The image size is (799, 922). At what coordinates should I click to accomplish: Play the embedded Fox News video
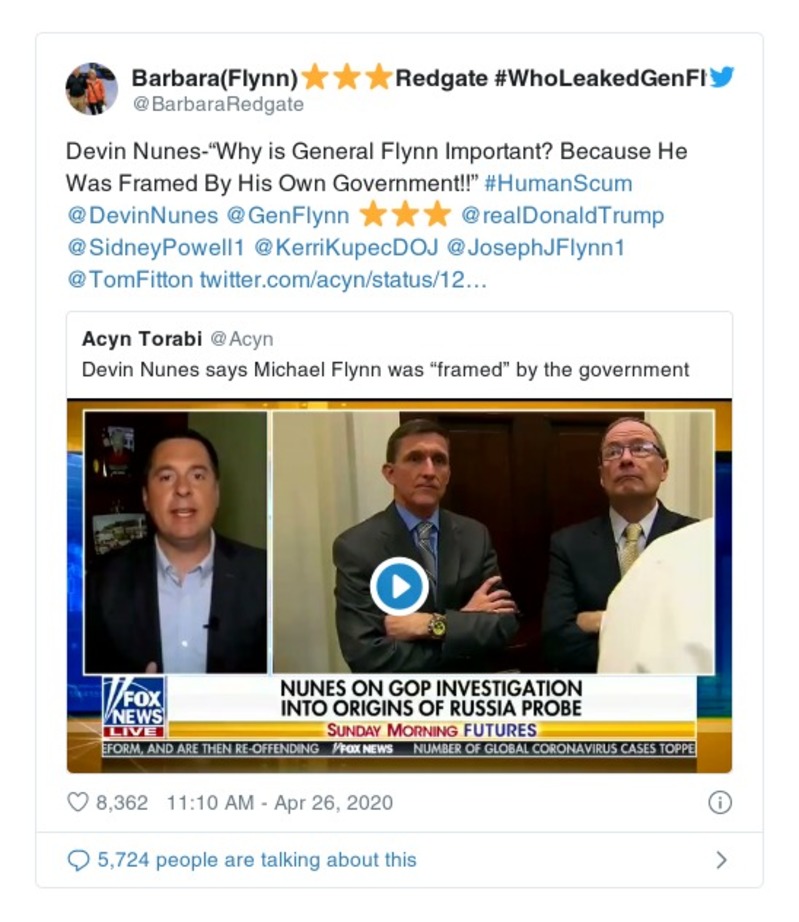click(399, 586)
